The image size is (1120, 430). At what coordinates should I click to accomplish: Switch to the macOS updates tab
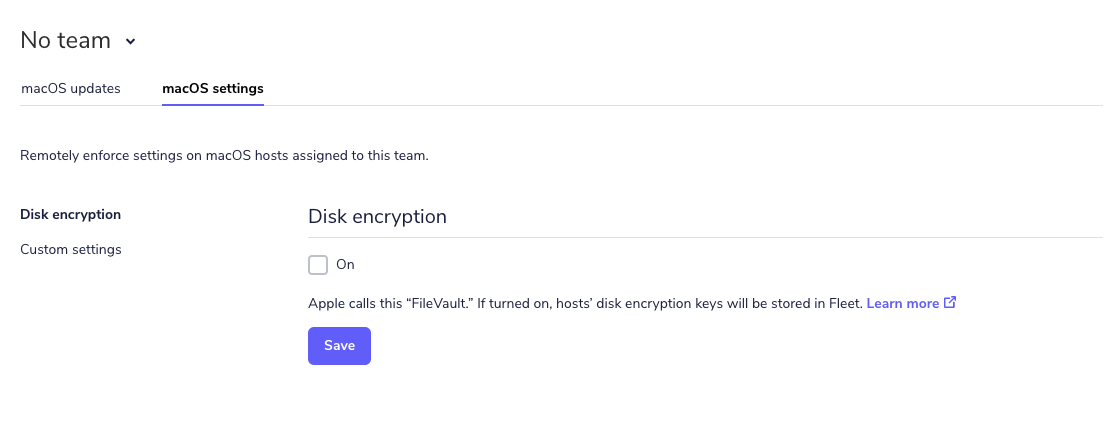71,88
